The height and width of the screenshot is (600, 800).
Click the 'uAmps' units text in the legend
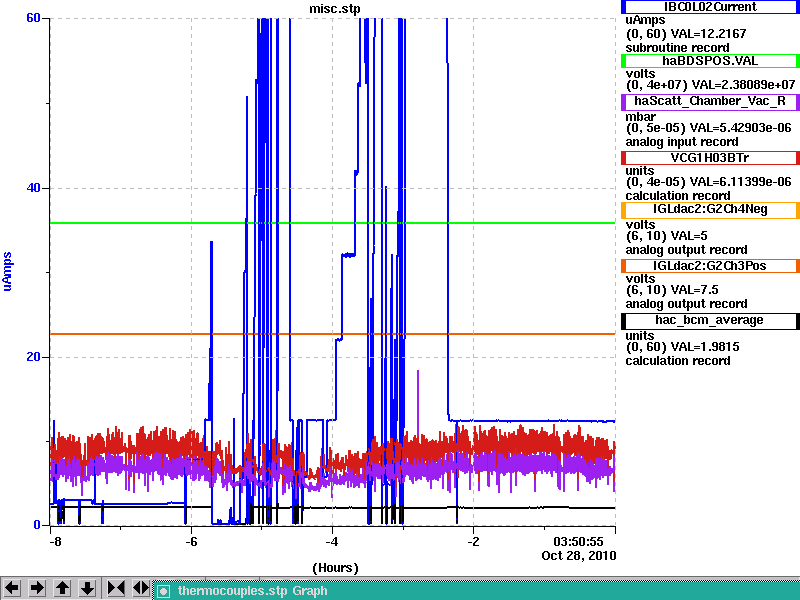(x=645, y=20)
